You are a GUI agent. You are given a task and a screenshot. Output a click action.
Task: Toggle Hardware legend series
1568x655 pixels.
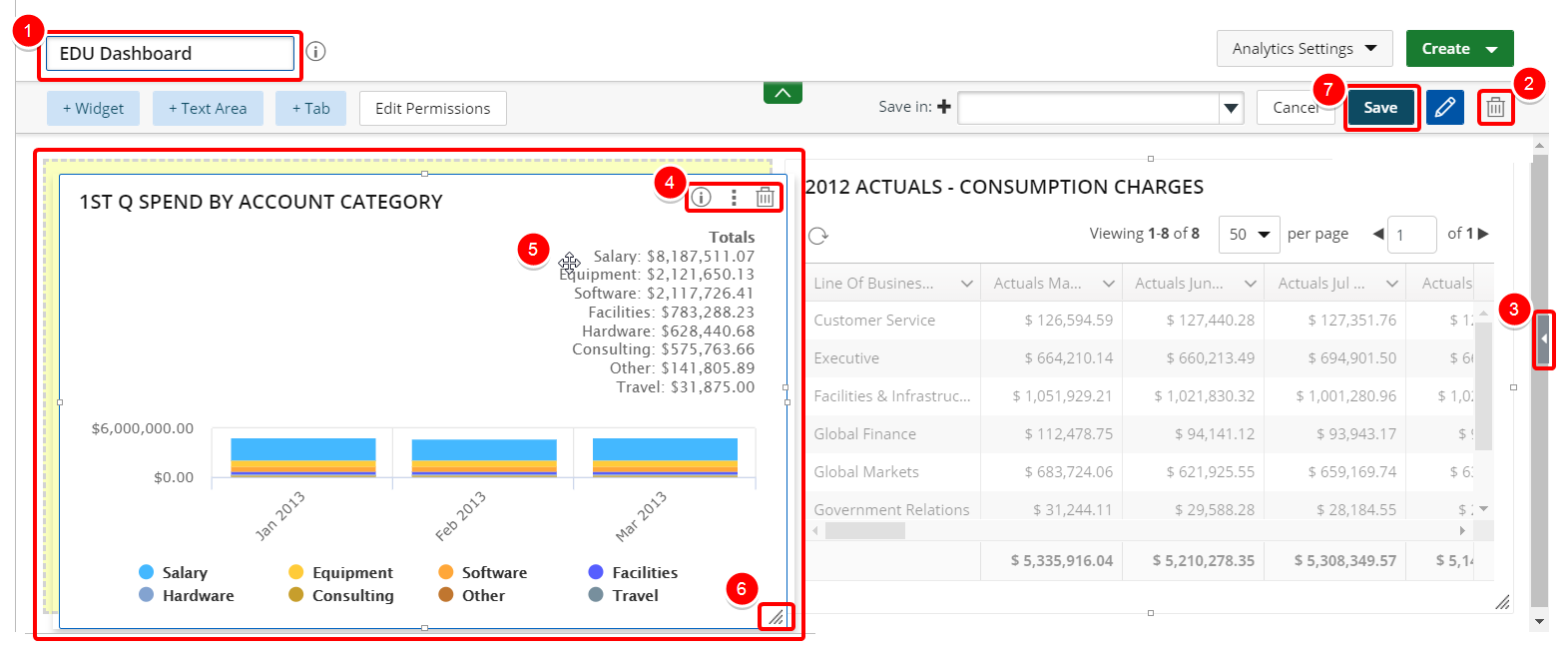(x=187, y=595)
